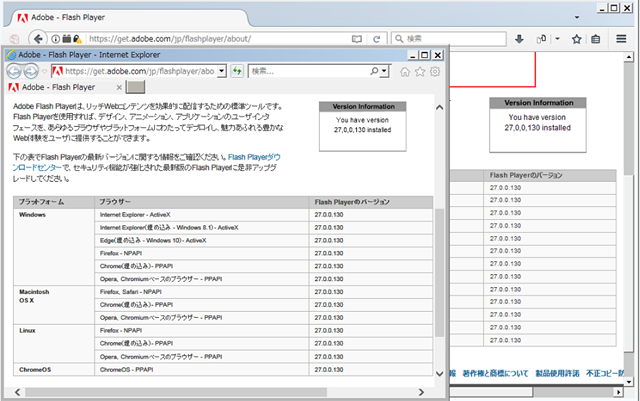Viewport: 640px width, 401px height.
Task: Click the Flash Player version column header in IE
Action: (371, 202)
